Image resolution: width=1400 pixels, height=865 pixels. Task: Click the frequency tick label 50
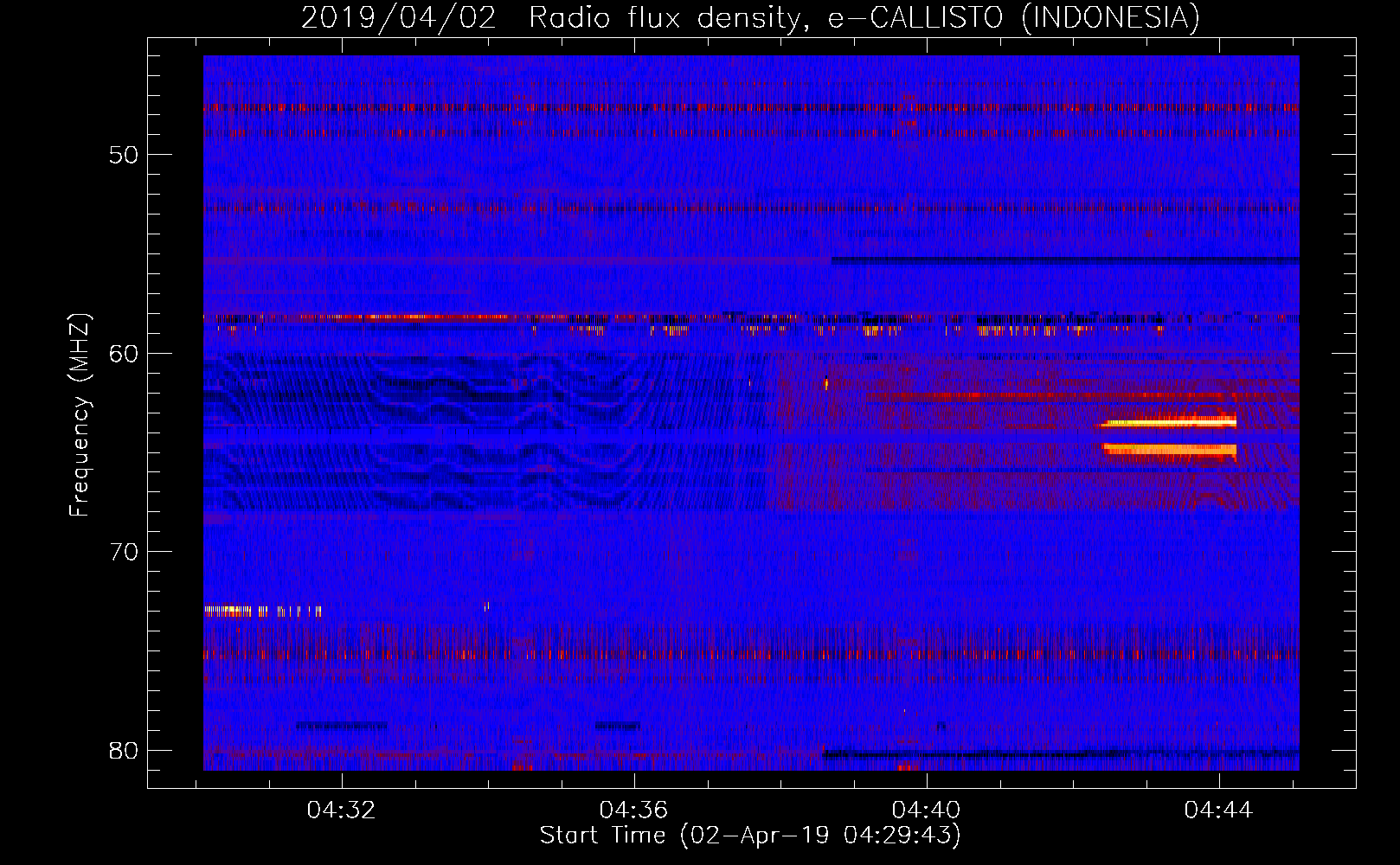pos(124,155)
